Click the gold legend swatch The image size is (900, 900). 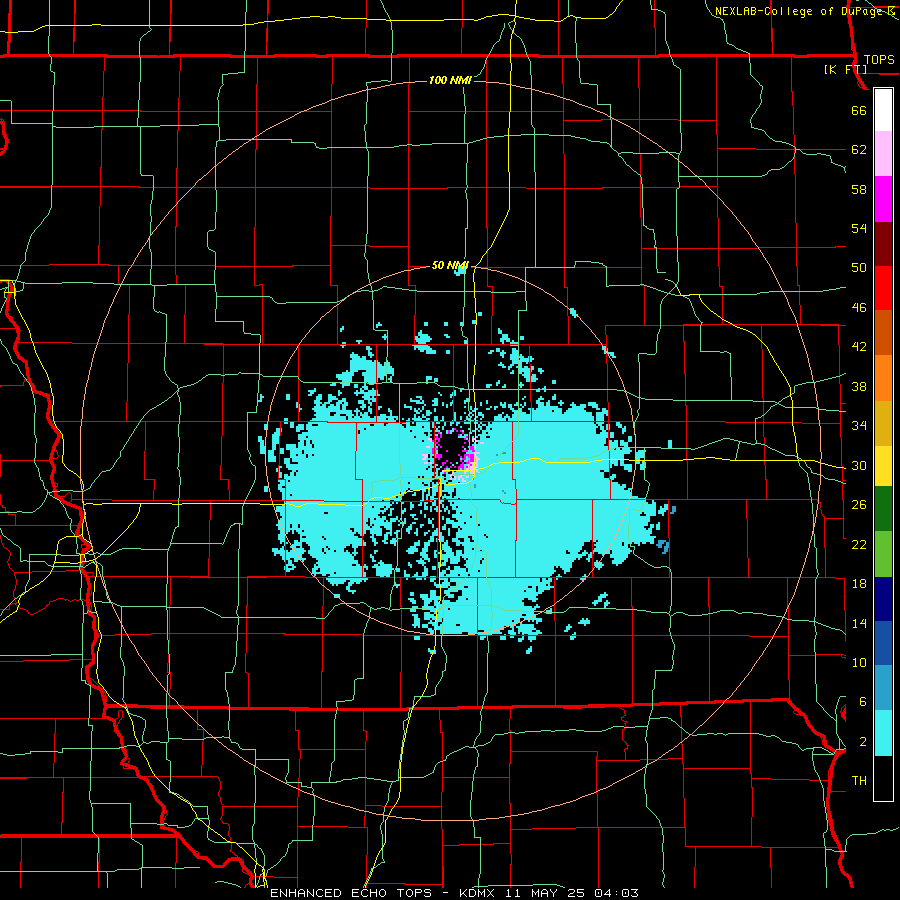[883, 424]
